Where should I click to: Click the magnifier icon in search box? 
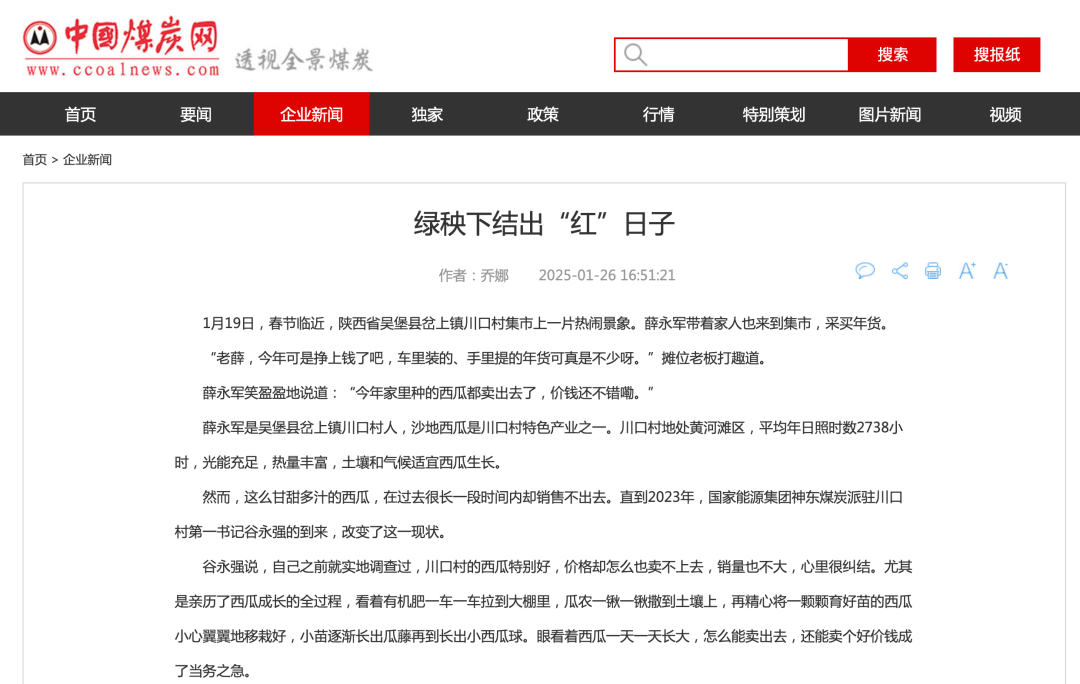[635, 54]
